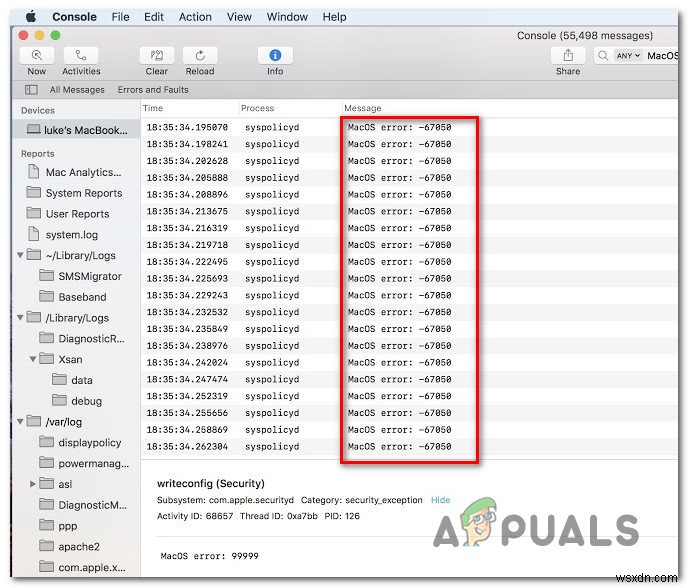Open Mac Analytics report file icon
This screenshot has width=689, height=588.
tap(33, 172)
